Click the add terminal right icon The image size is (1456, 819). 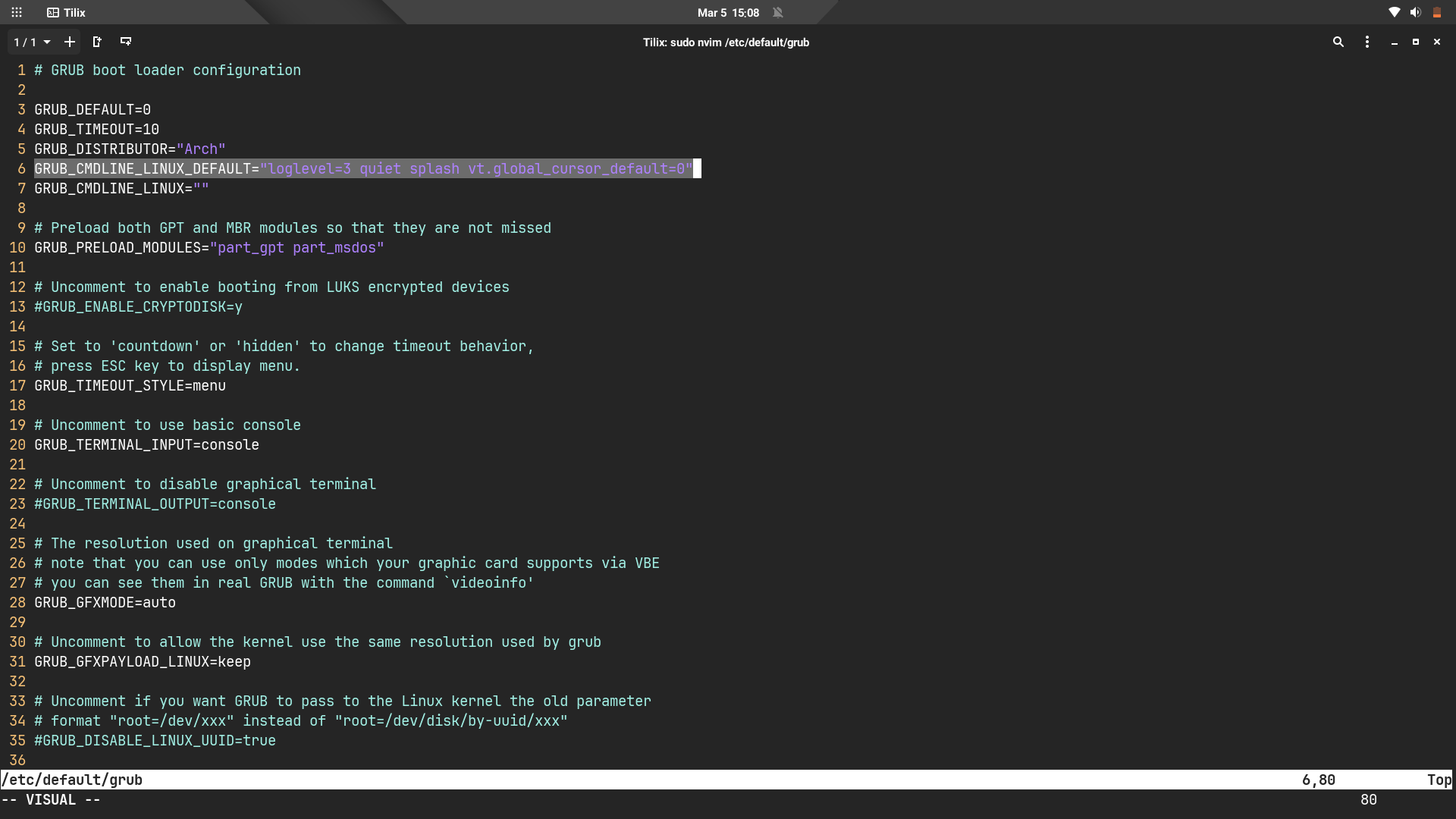click(97, 42)
